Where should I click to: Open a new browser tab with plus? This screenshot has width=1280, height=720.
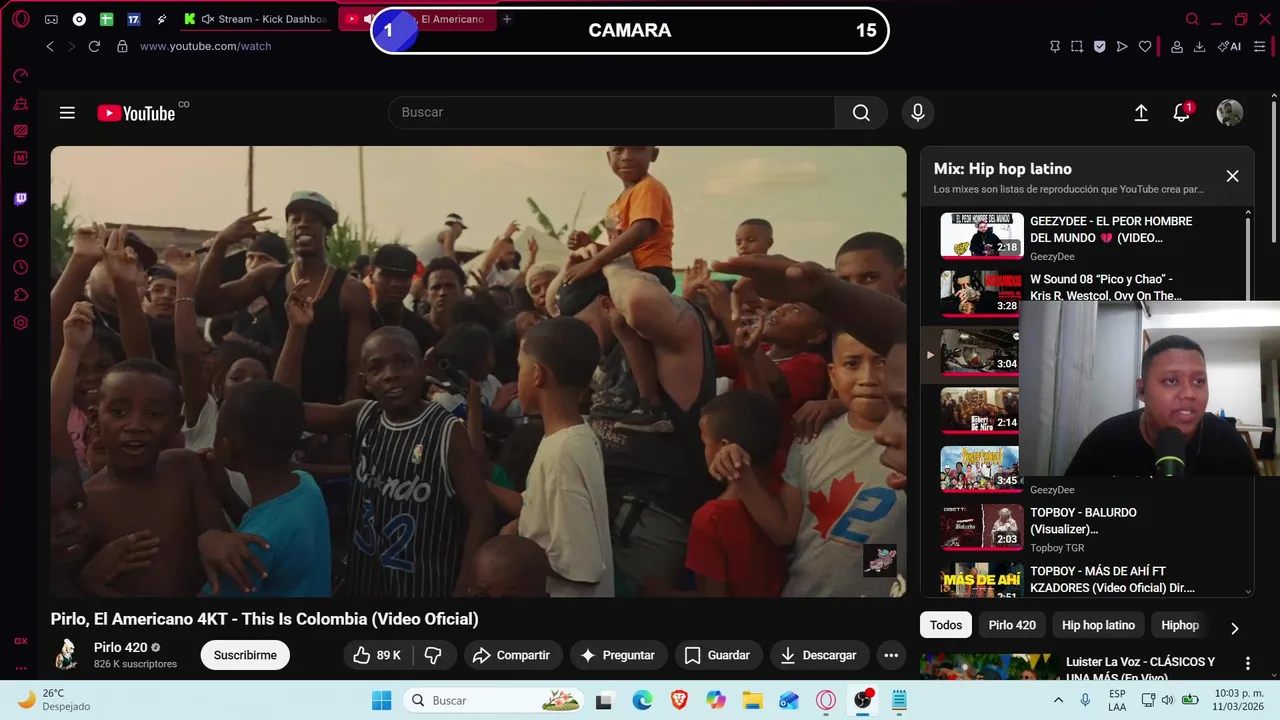point(507,19)
